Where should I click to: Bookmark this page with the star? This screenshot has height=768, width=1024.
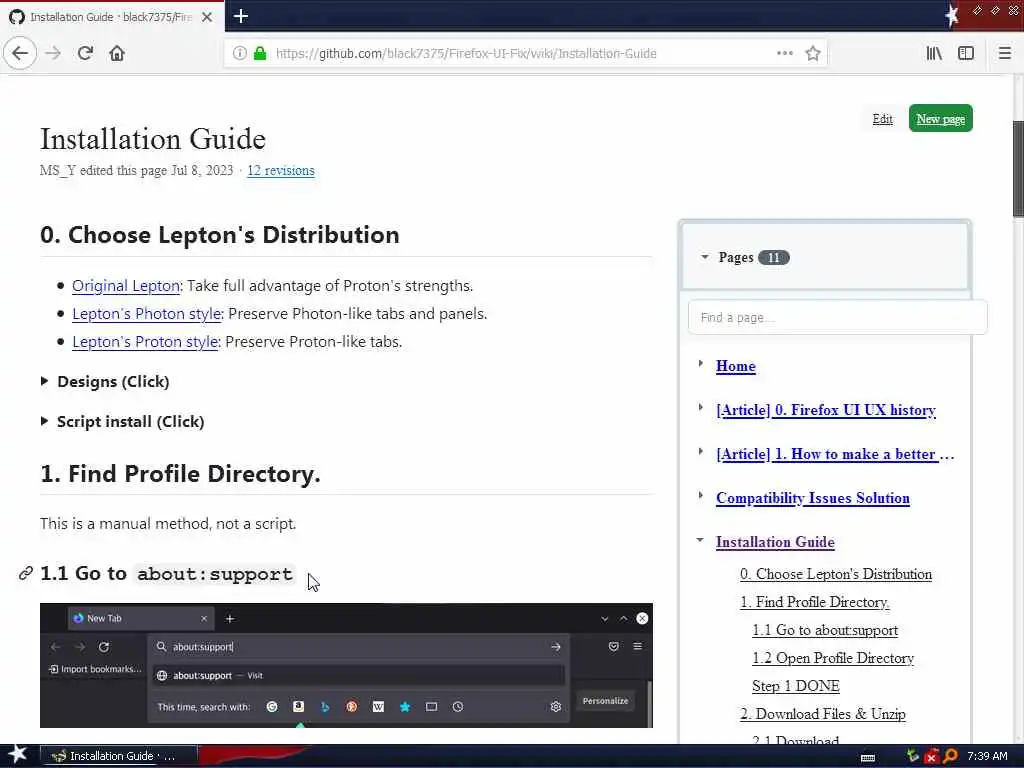[812, 53]
